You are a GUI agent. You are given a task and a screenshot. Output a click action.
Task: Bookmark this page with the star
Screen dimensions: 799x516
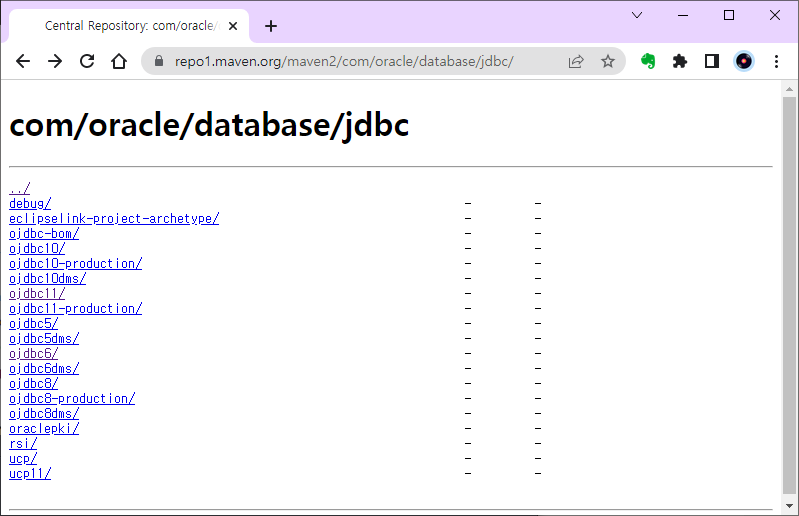pos(608,62)
